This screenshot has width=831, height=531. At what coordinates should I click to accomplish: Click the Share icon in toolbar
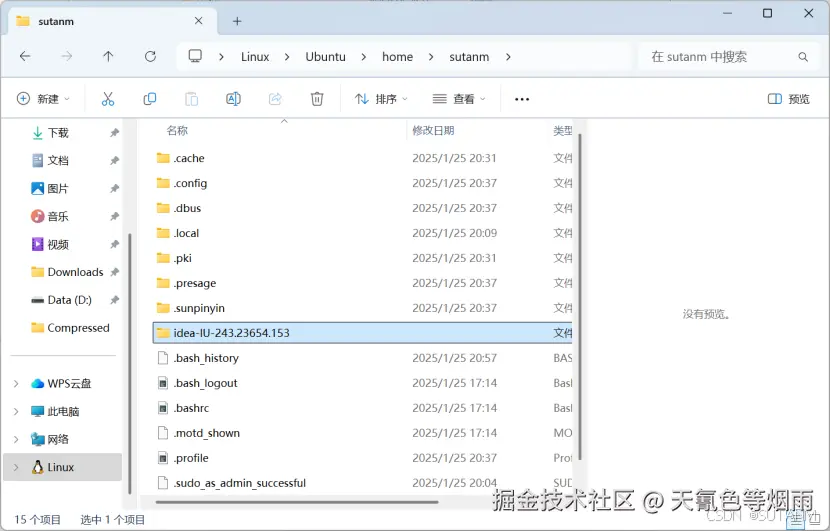coord(275,99)
